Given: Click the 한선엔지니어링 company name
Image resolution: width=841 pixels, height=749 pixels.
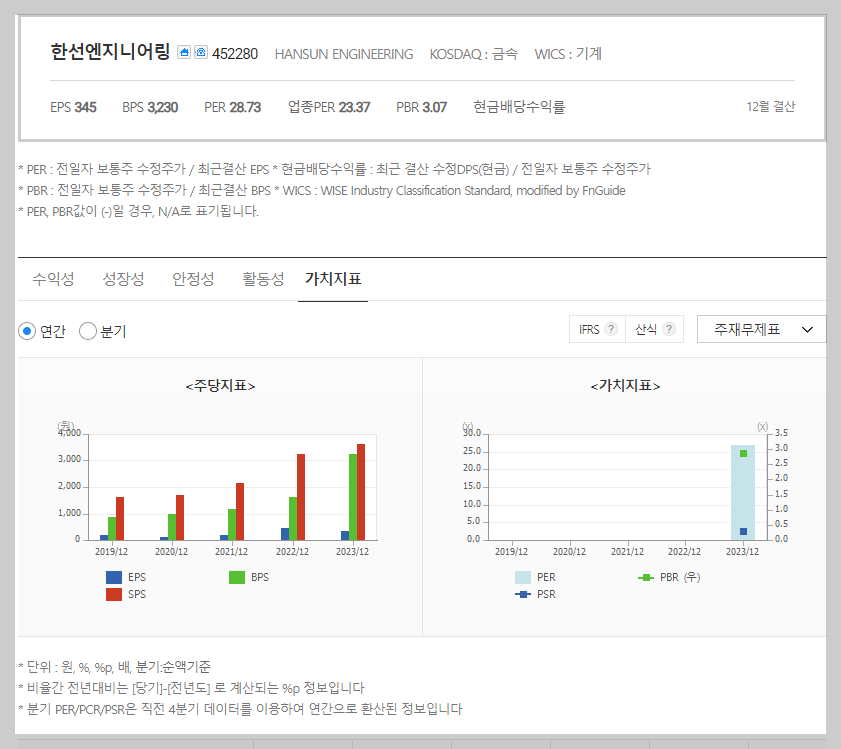Looking at the screenshot, I should [x=110, y=52].
